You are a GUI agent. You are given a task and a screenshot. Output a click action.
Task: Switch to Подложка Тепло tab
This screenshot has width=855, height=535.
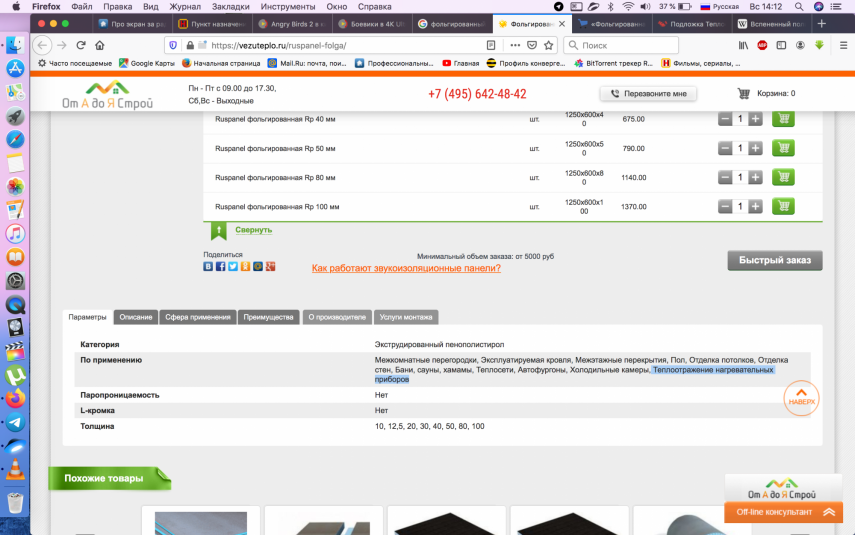[x=691, y=24]
